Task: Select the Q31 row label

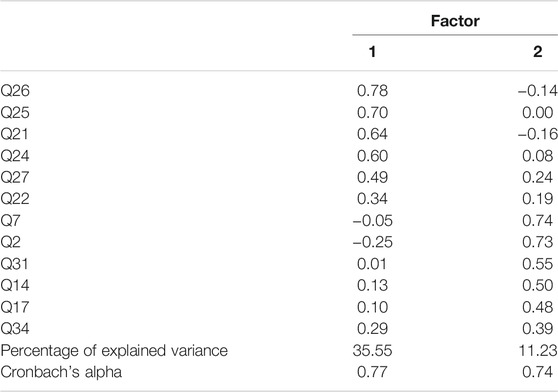Action: click(15, 264)
